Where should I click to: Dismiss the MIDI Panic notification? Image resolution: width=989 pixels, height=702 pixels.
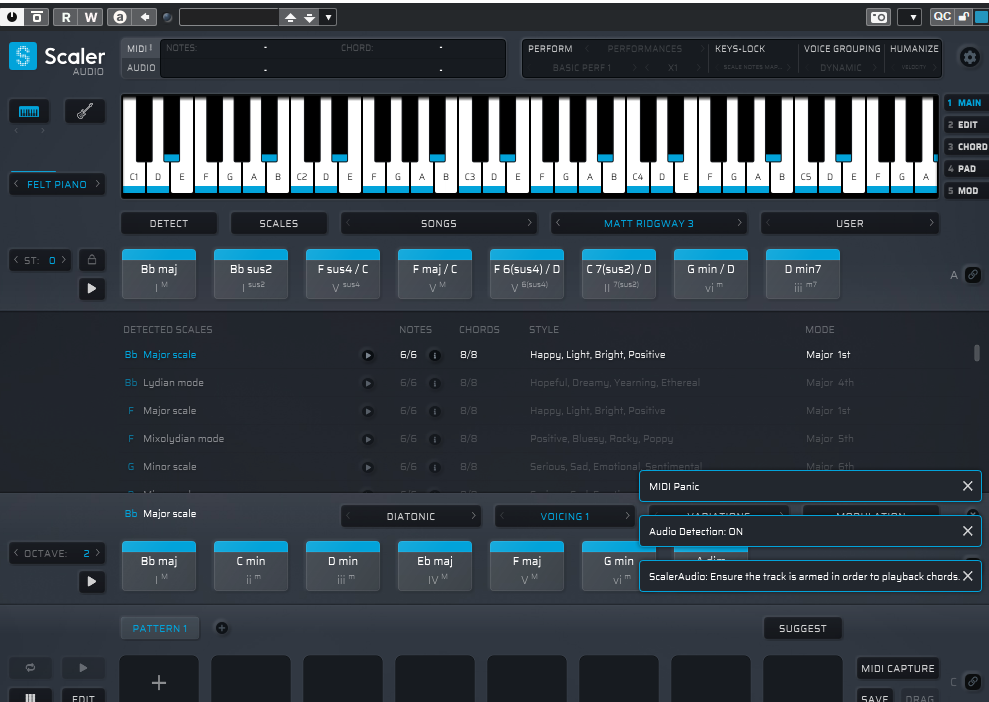[x=967, y=486]
